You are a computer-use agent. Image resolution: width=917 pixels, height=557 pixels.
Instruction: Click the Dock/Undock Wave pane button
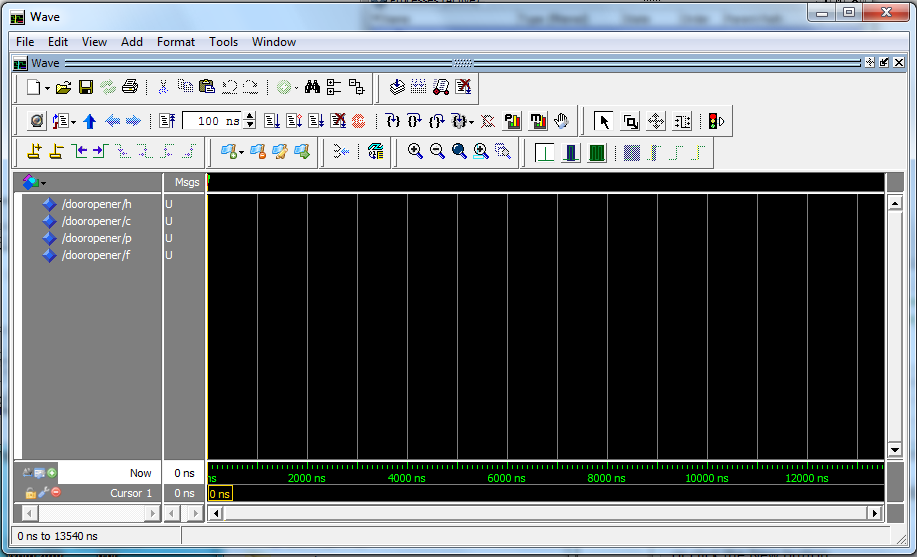coord(884,63)
